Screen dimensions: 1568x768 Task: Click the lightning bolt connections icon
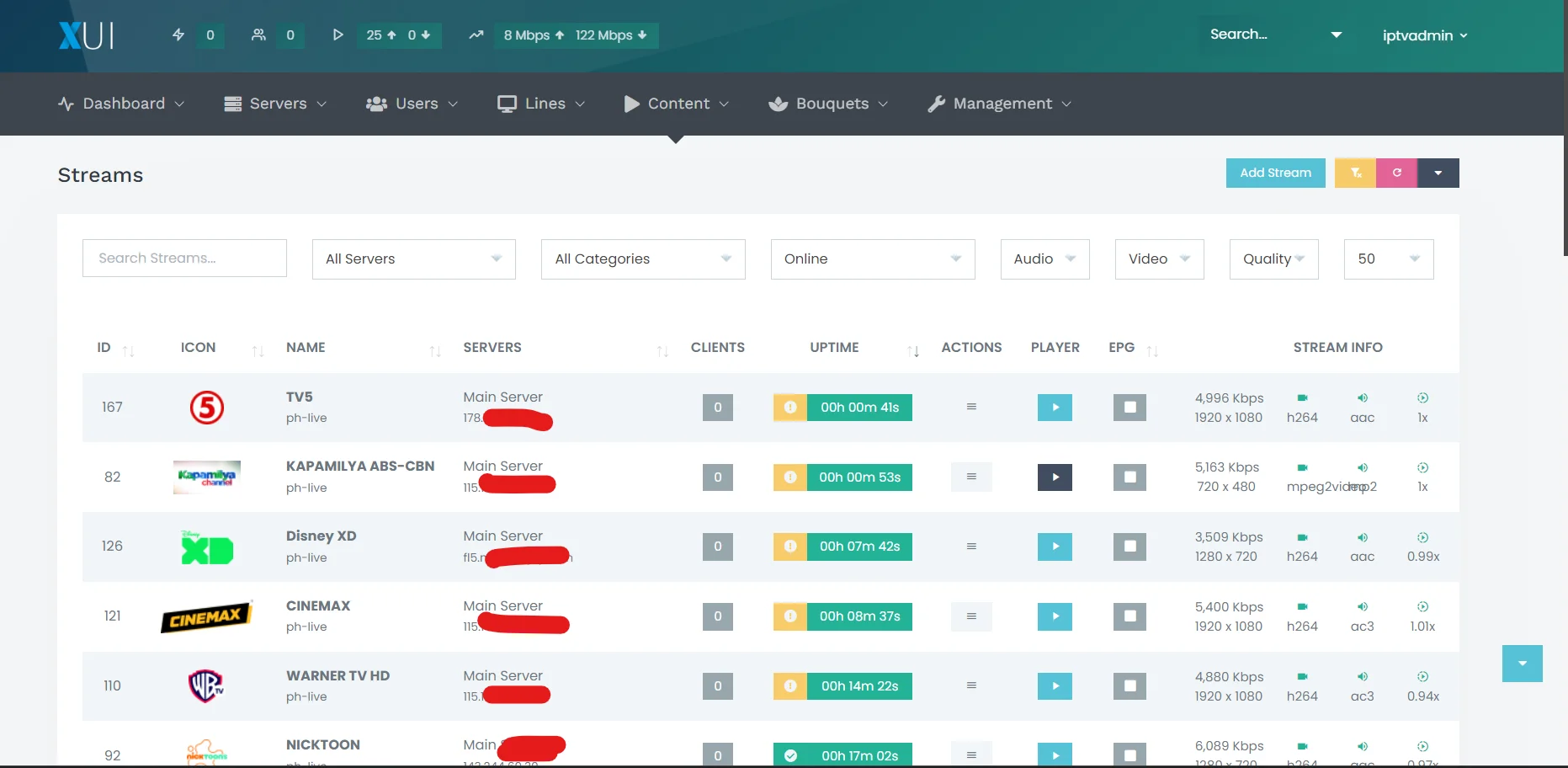tap(178, 35)
